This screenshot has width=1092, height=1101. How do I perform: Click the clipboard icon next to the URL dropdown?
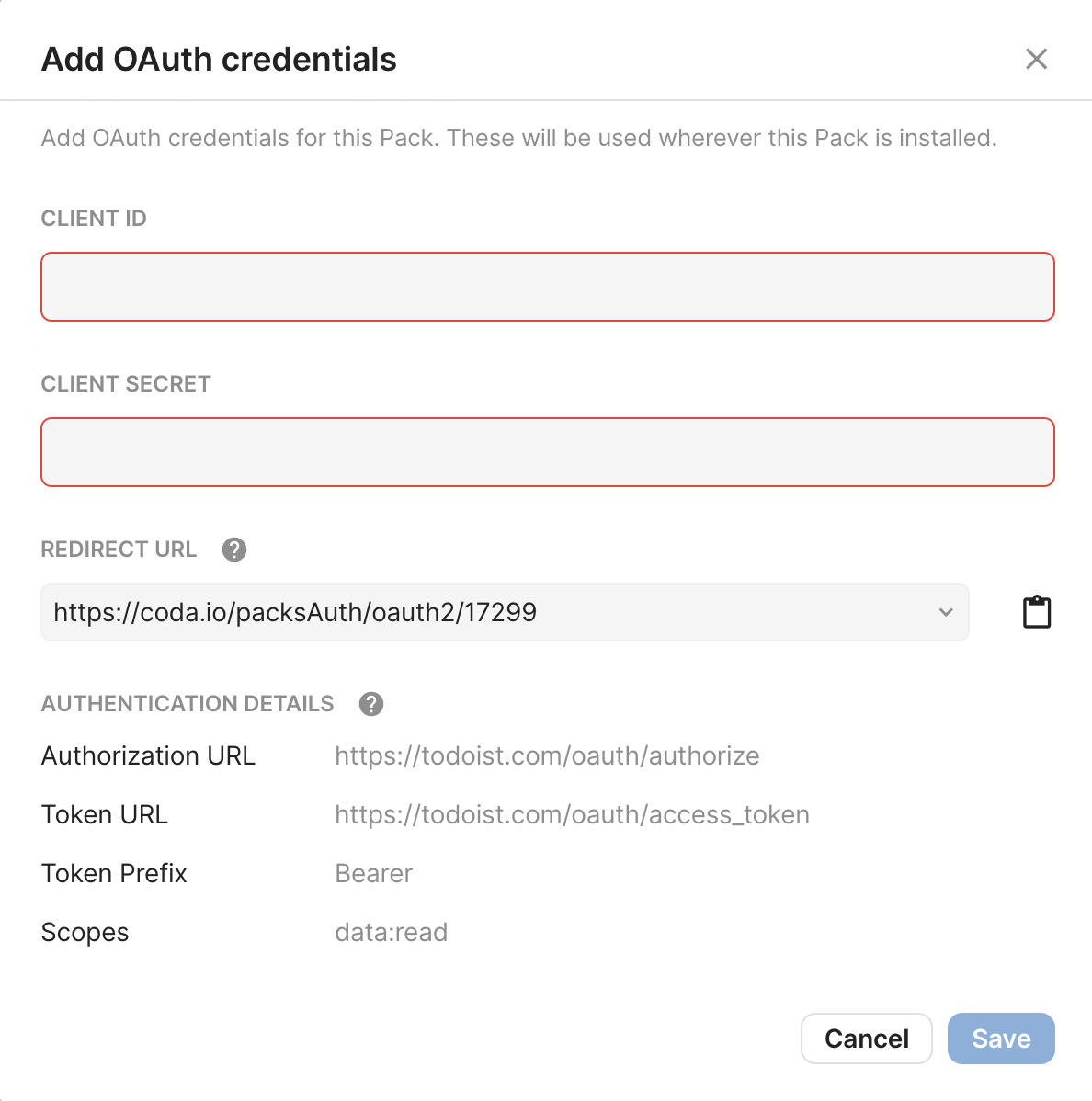pos(1037,611)
